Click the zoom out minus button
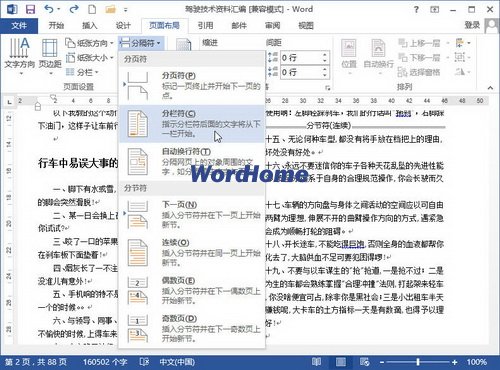The image size is (500, 370). 382,362
